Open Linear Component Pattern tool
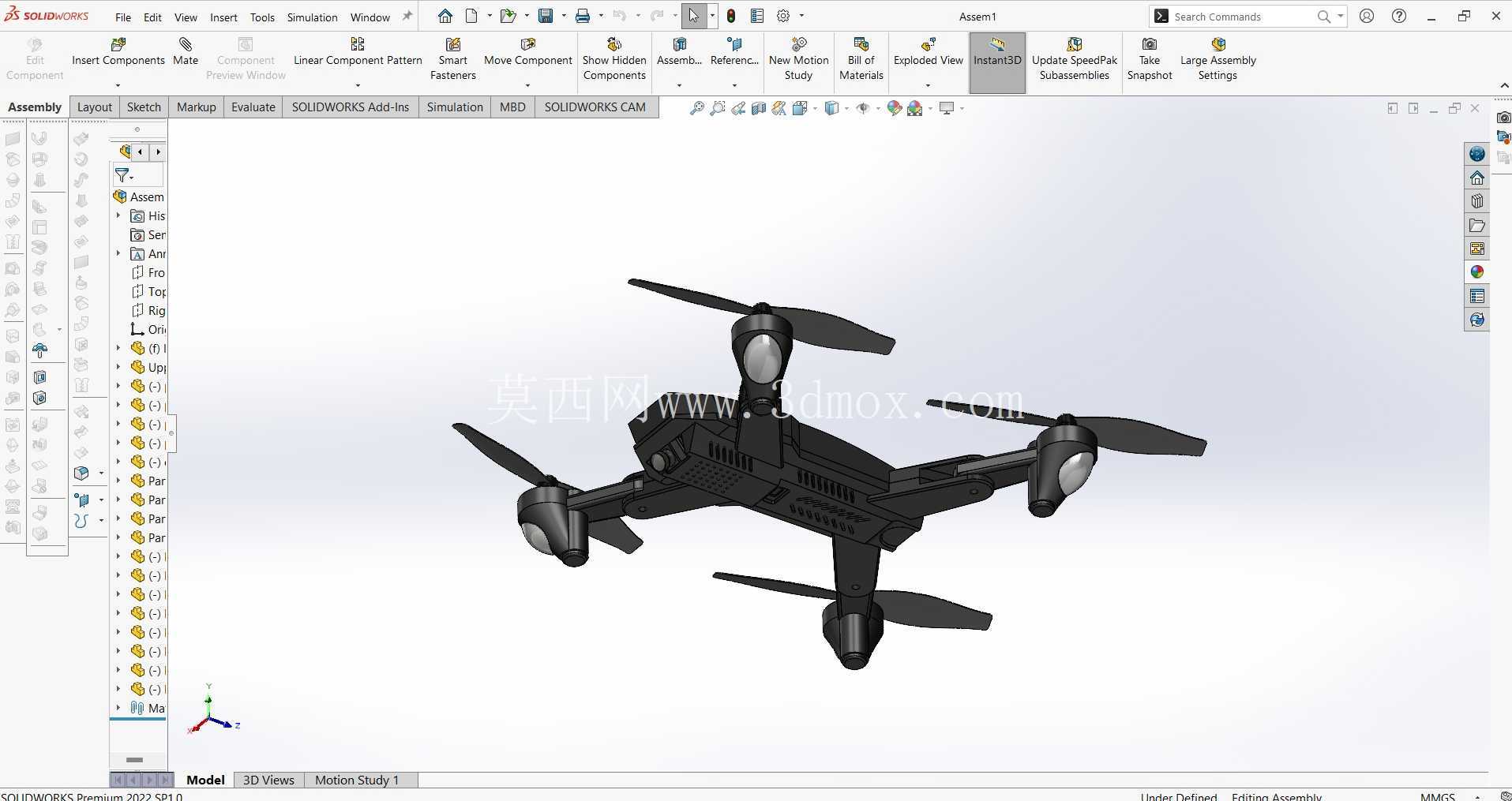 click(358, 51)
